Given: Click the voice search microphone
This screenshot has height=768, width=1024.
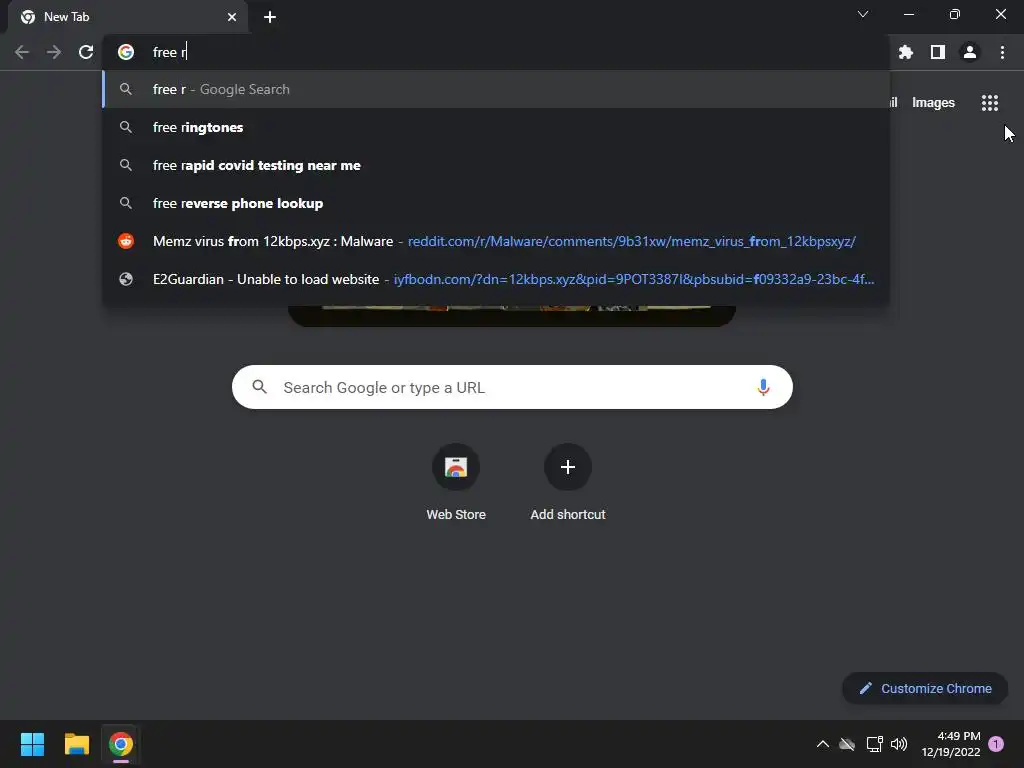Looking at the screenshot, I should click(x=763, y=387).
